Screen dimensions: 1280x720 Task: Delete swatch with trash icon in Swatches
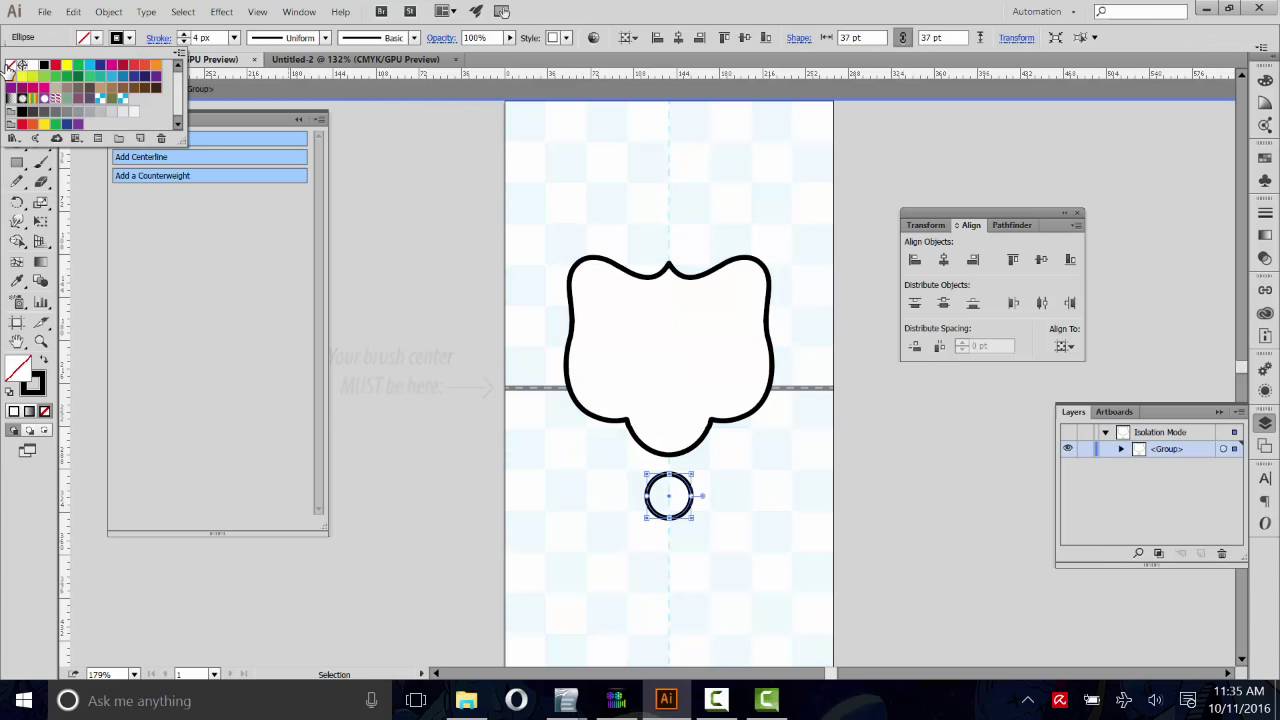pyautogui.click(x=161, y=138)
